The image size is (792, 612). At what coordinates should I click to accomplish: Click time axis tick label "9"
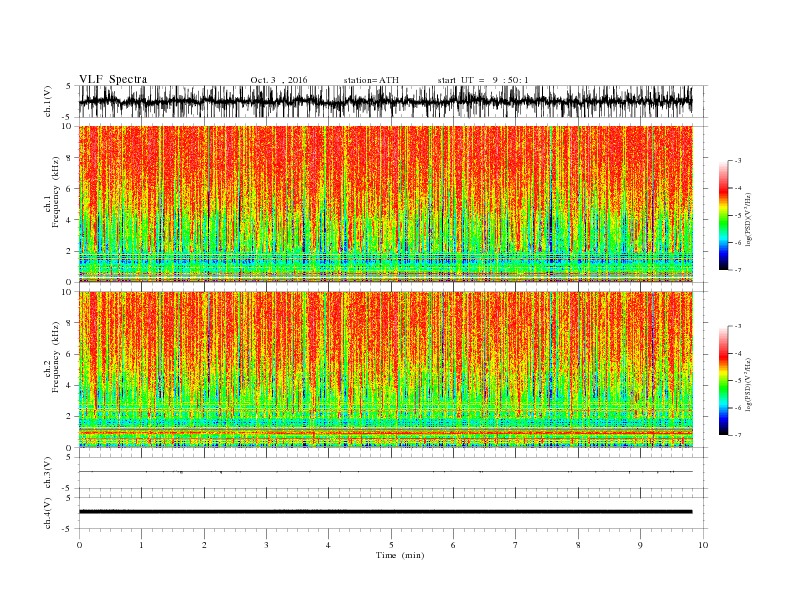(x=640, y=545)
